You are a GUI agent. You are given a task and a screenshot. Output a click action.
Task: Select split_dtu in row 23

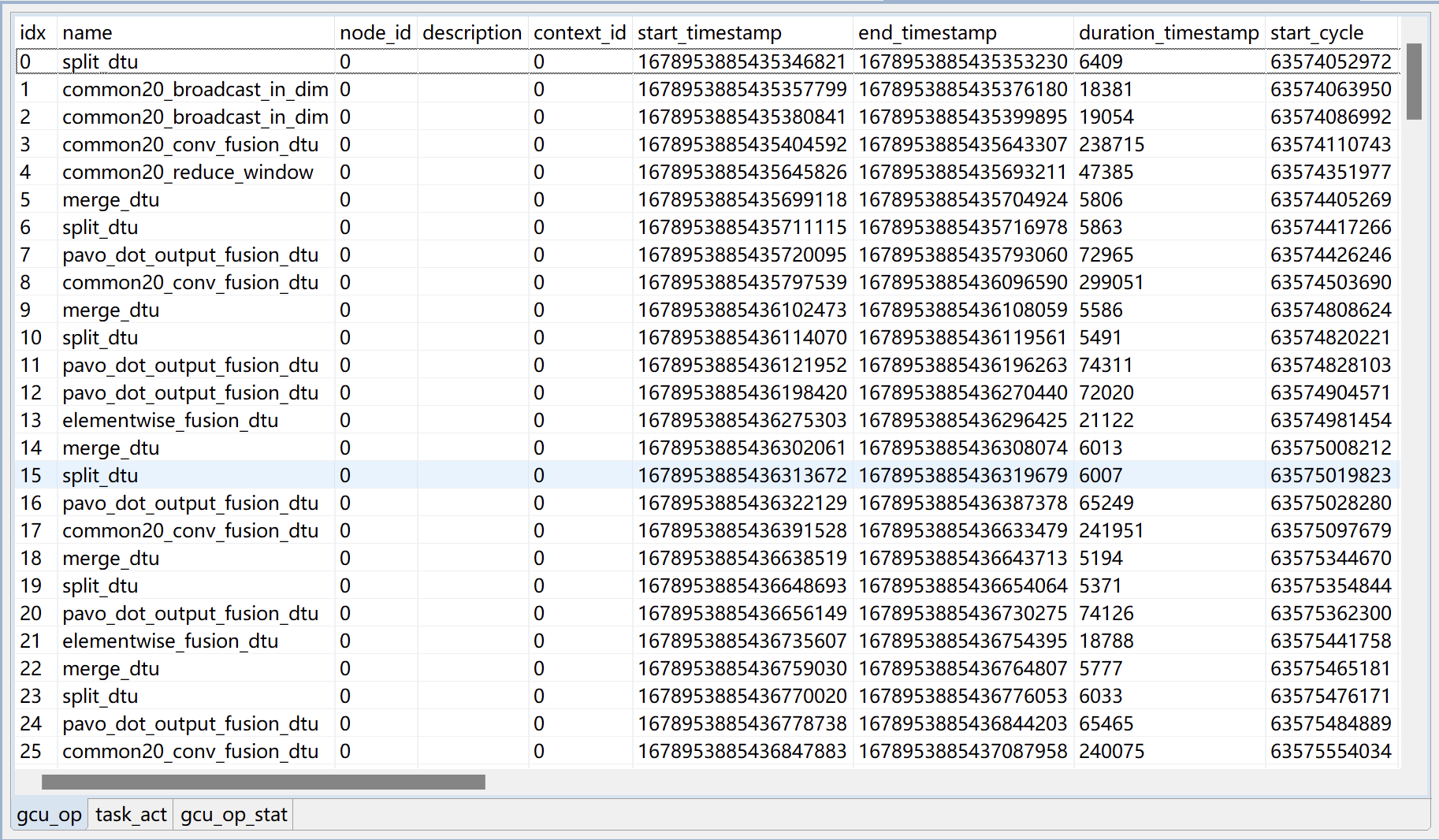(100, 696)
